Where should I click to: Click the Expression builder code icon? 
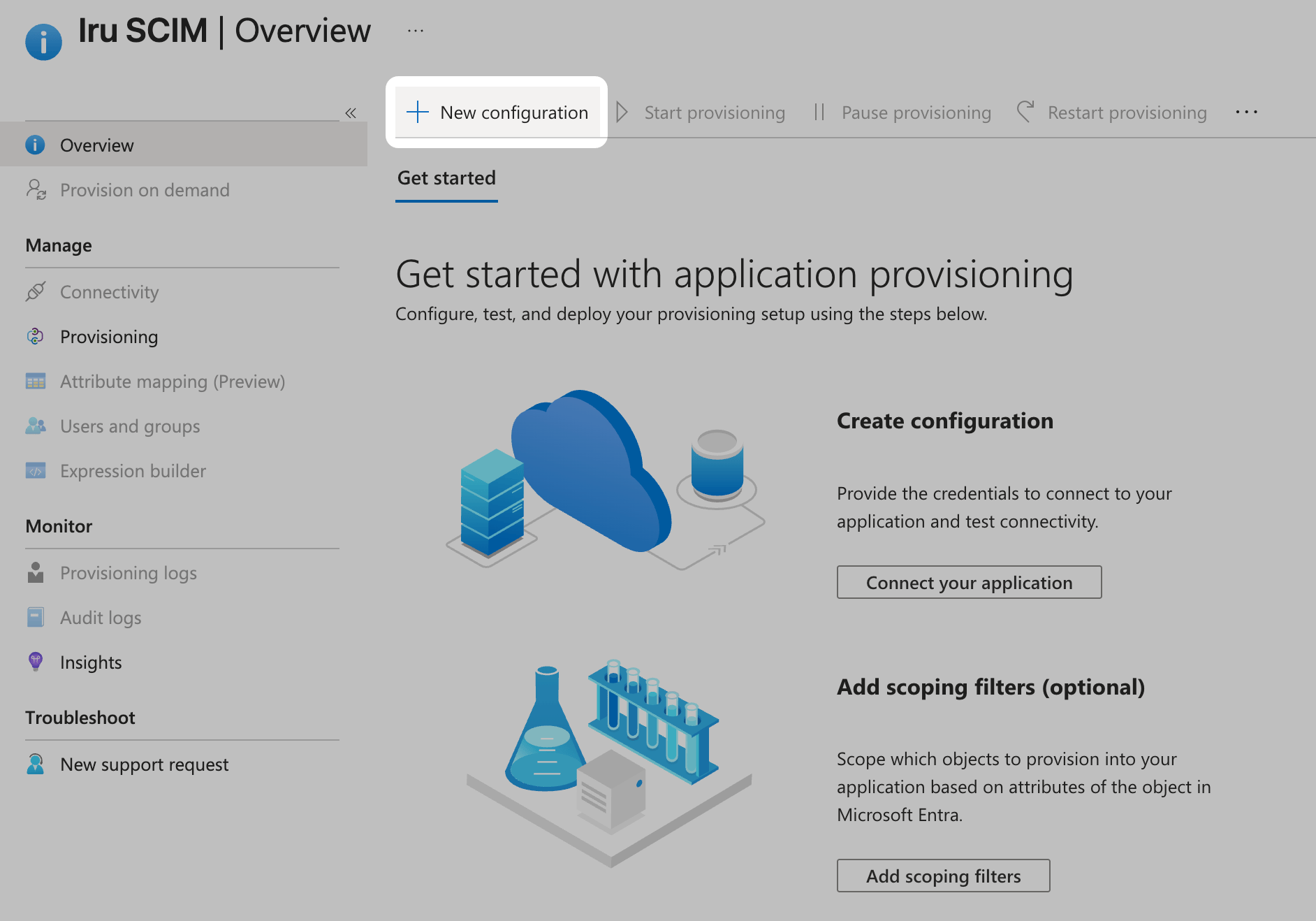point(36,470)
